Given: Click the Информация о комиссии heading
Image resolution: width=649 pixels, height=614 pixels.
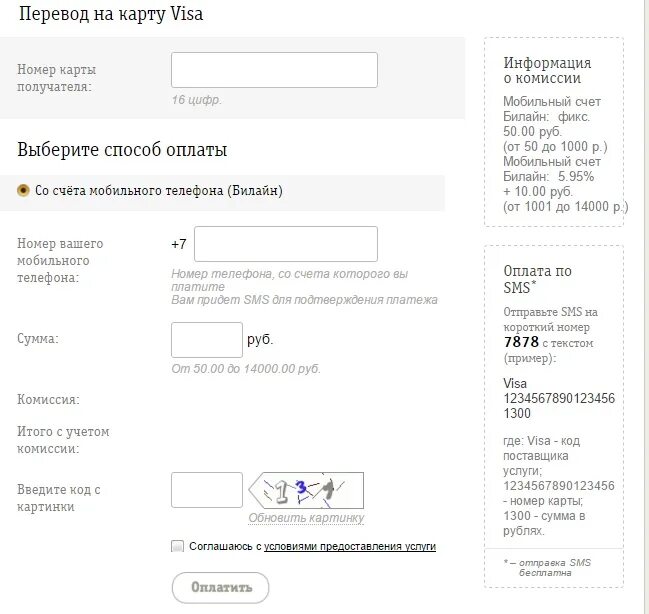Looking at the screenshot, I should pos(547,70).
